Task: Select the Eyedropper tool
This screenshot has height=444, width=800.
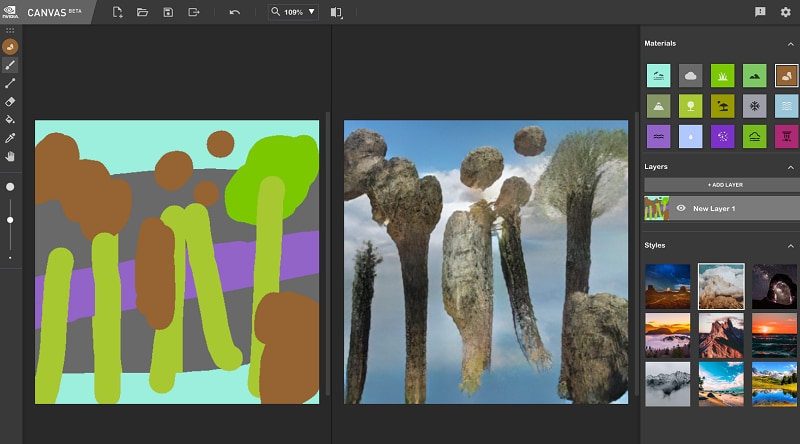Action: [x=10, y=137]
